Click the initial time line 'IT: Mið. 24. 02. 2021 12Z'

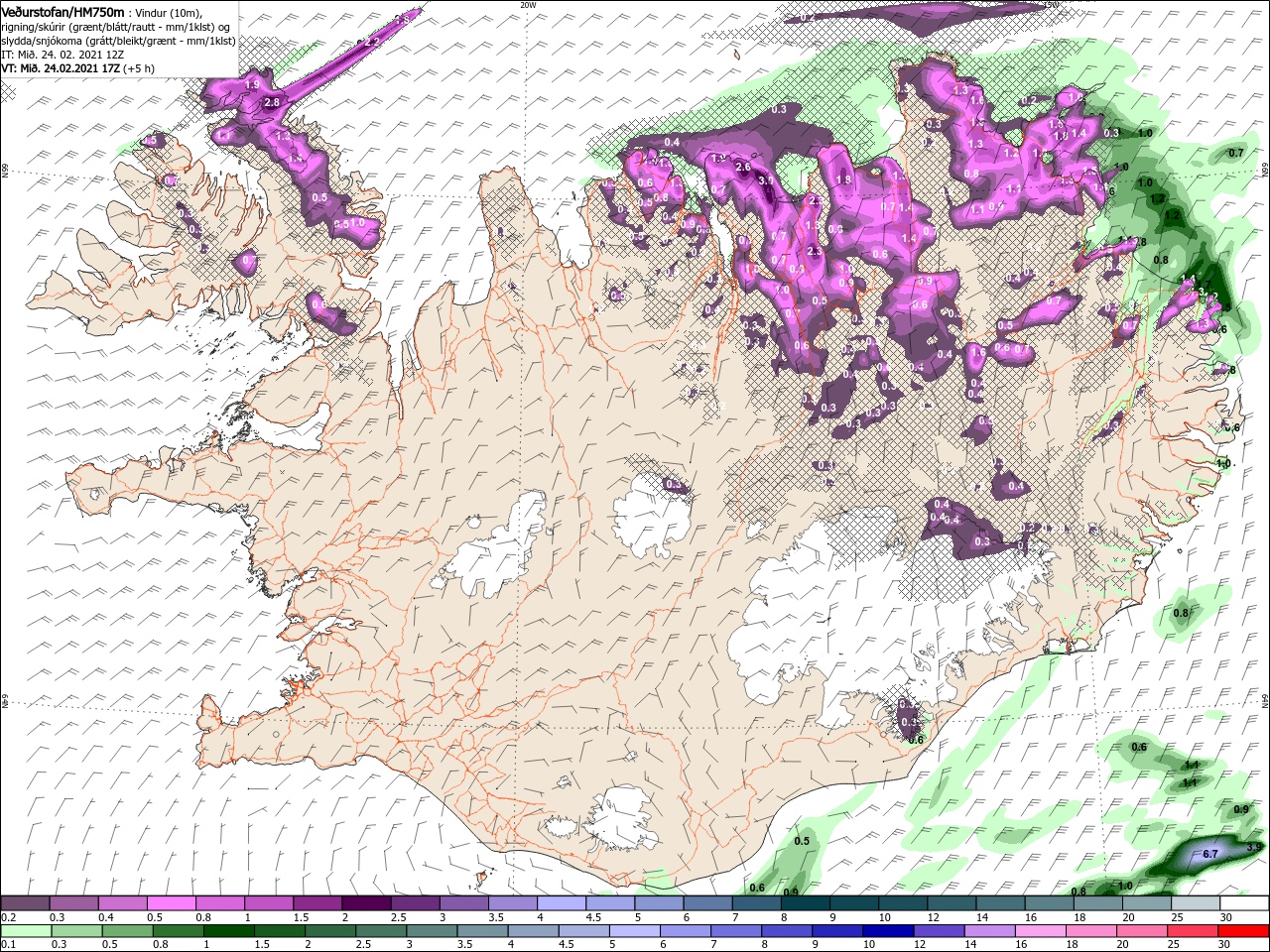point(63,55)
